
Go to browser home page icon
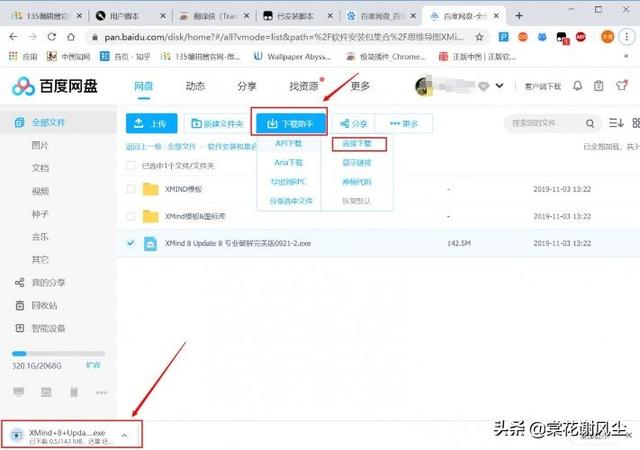(71, 37)
